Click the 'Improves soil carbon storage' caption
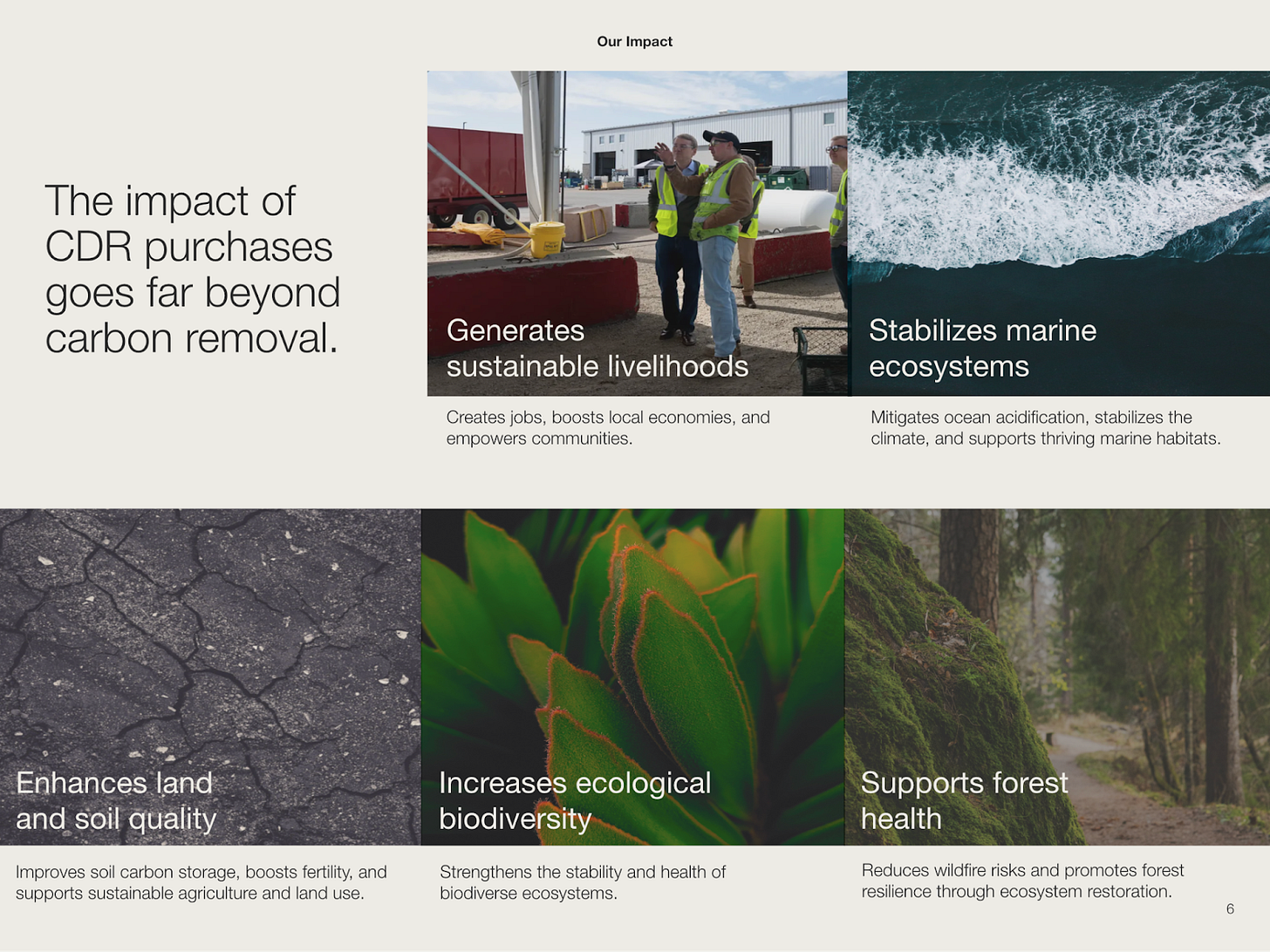Viewport: 1270px width, 952px height. 201,882
